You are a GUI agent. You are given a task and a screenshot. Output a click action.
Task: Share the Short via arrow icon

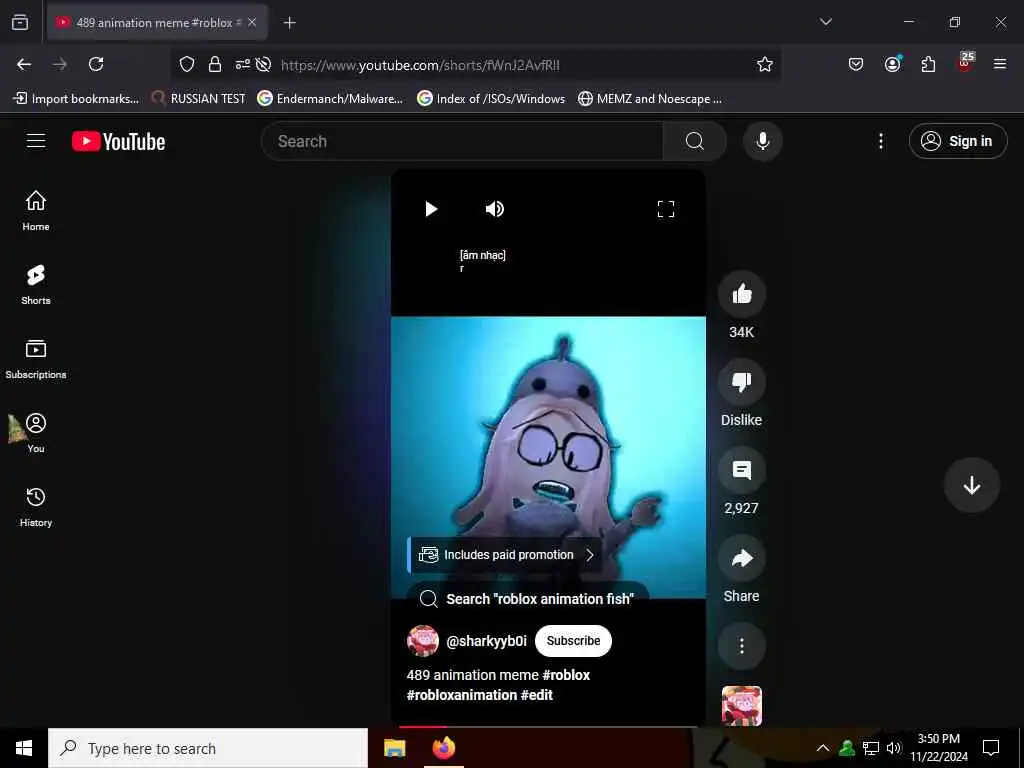coord(741,558)
